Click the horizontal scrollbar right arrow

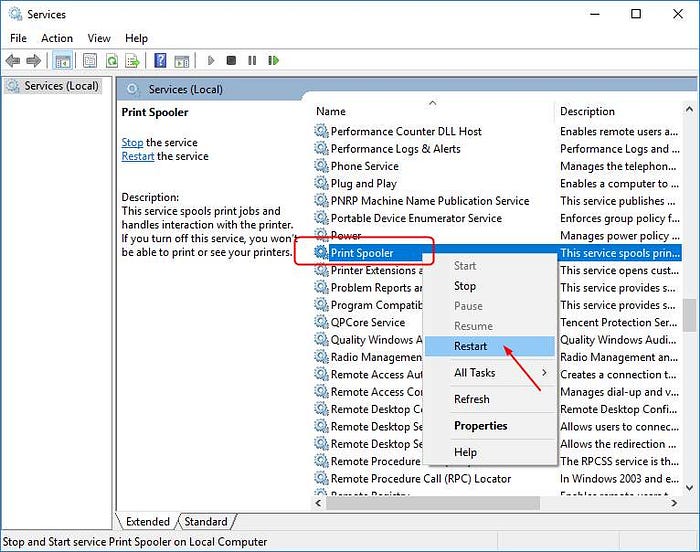[674, 503]
